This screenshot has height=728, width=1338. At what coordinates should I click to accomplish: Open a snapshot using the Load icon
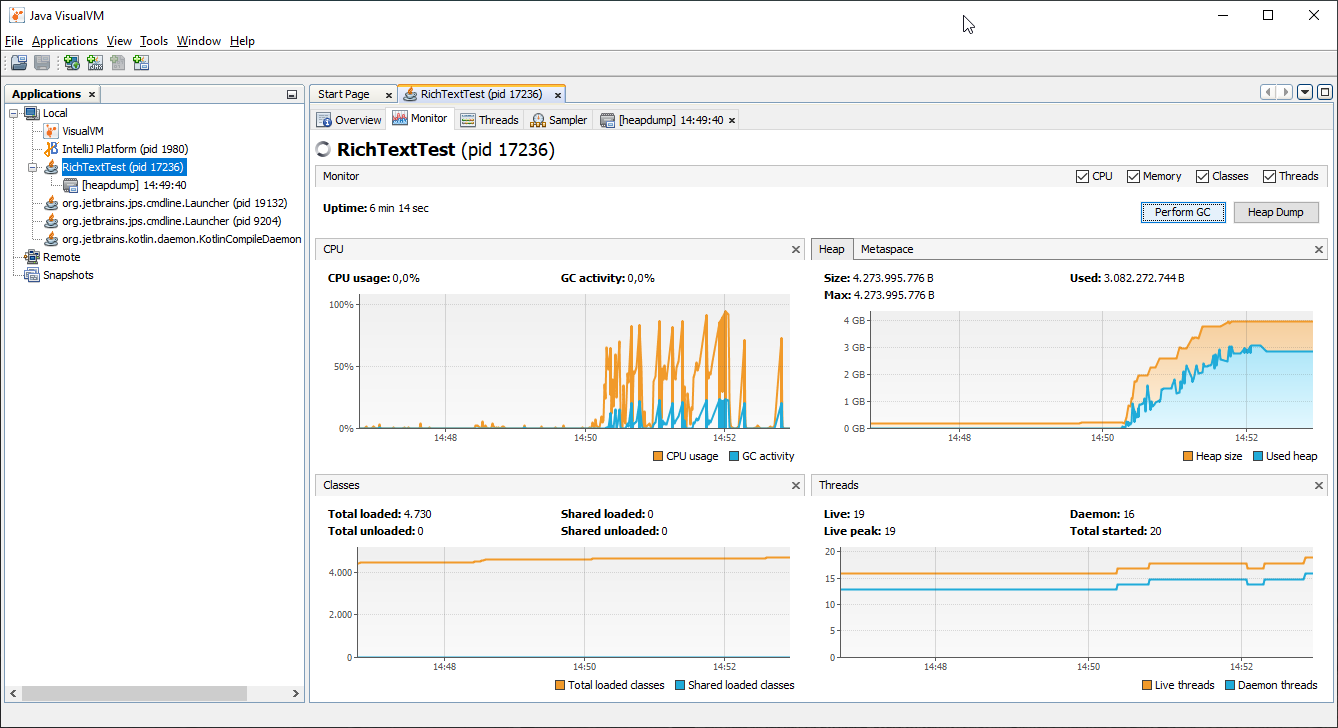pos(18,62)
